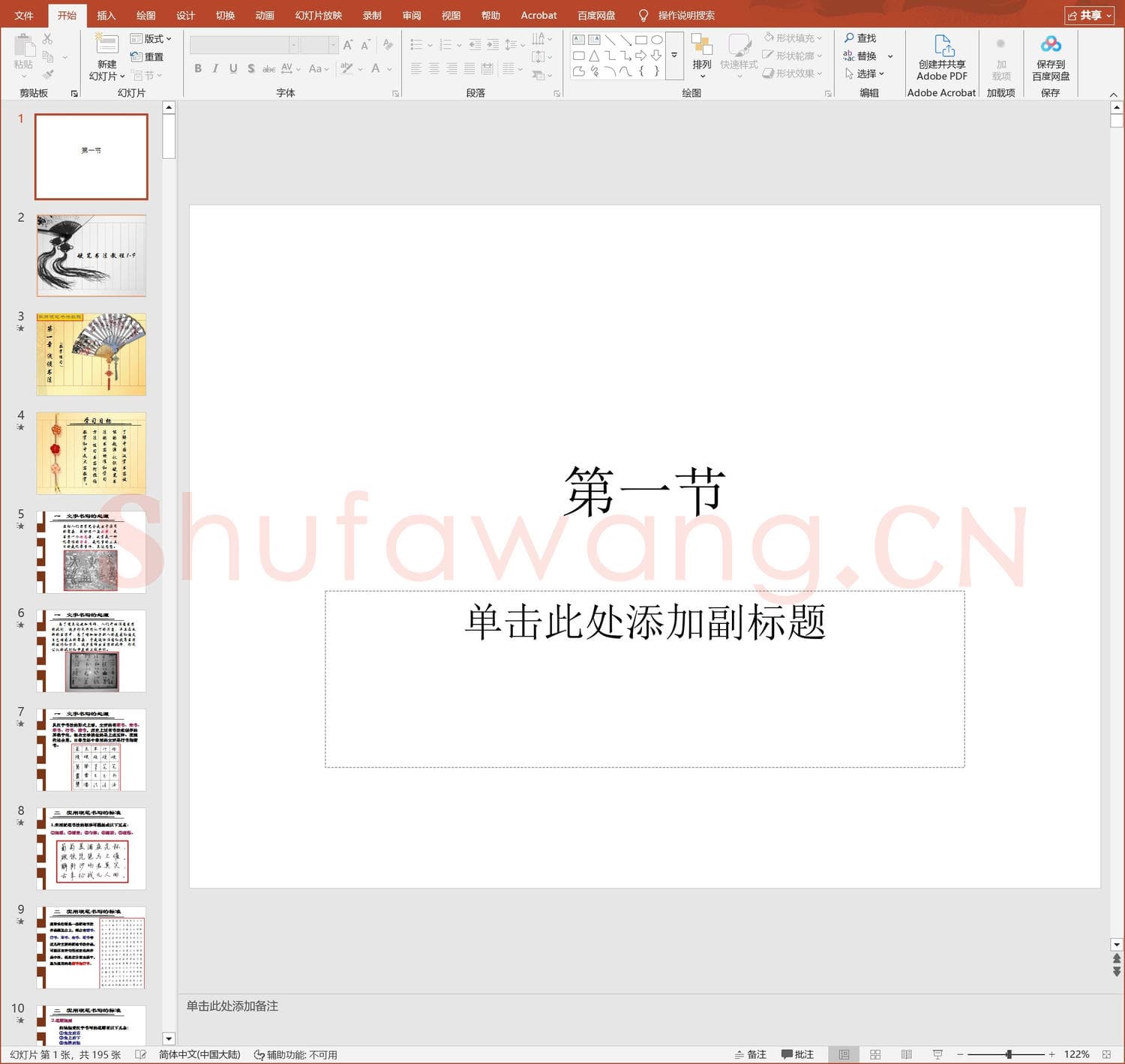Viewport: 1125px width, 1064px height.
Task: Click the Format Painter brush icon
Action: click(48, 75)
